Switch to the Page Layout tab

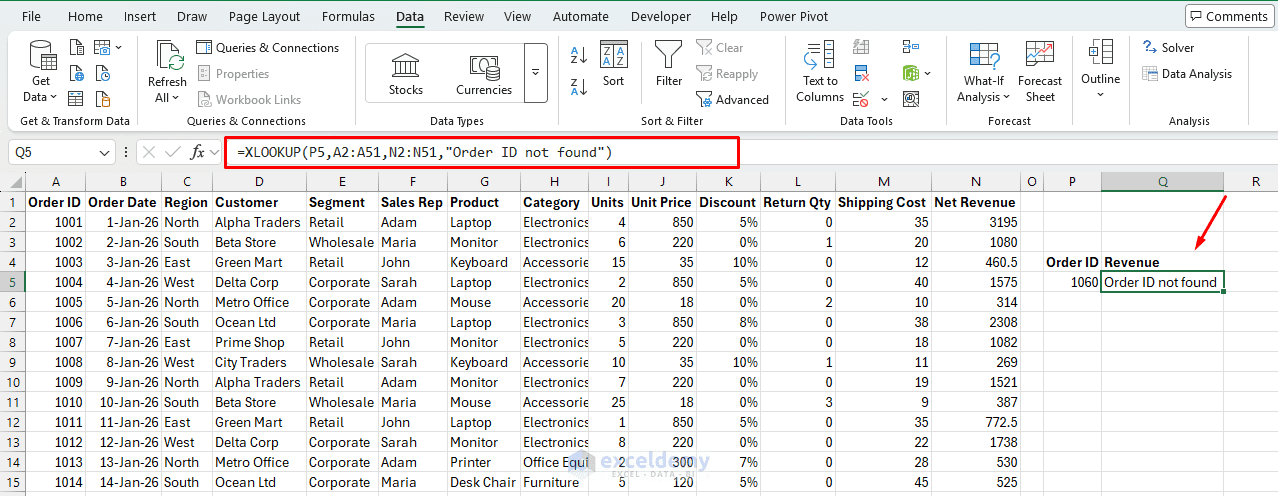(264, 16)
